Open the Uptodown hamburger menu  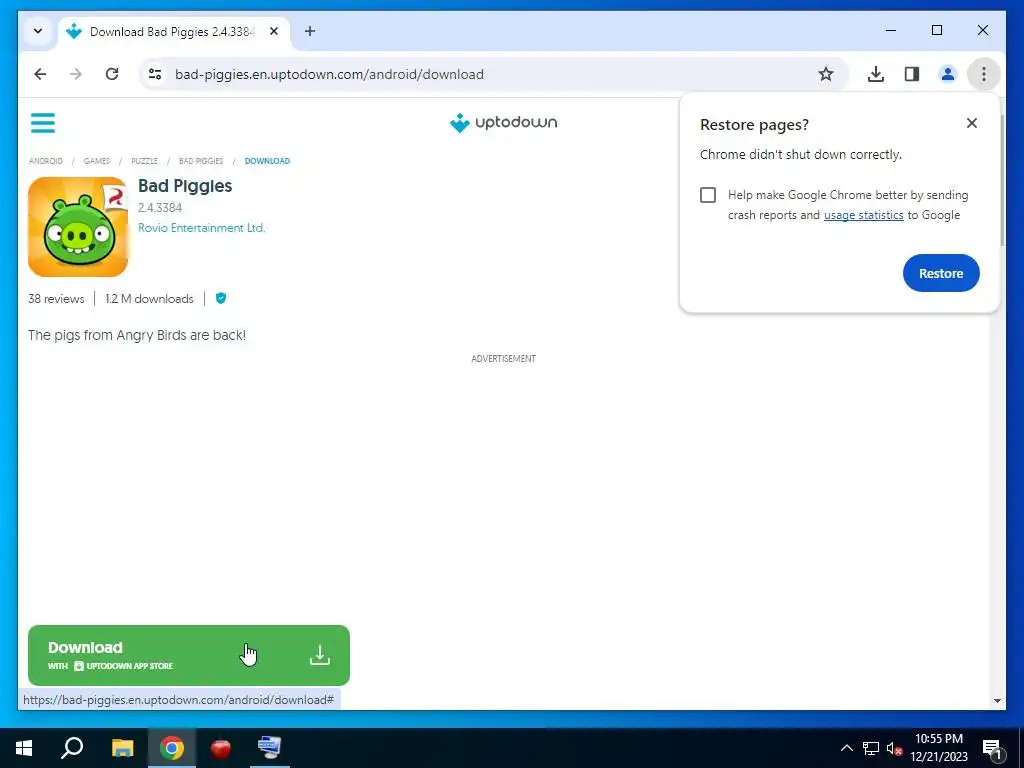tap(43, 123)
